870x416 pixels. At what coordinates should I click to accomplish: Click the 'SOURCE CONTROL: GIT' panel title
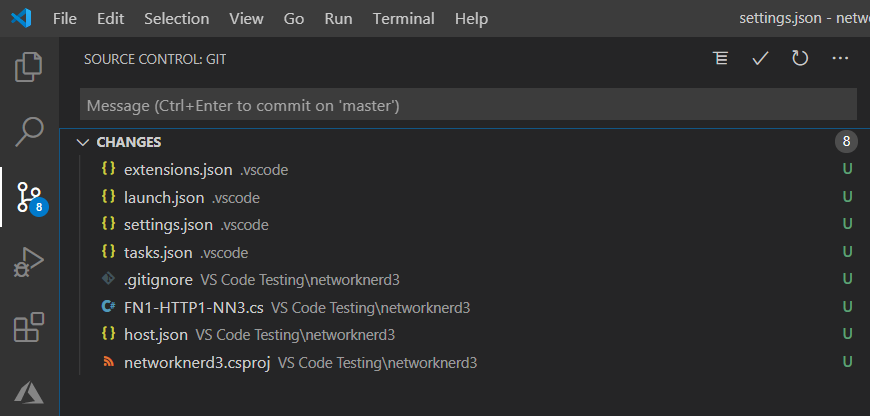tap(155, 59)
